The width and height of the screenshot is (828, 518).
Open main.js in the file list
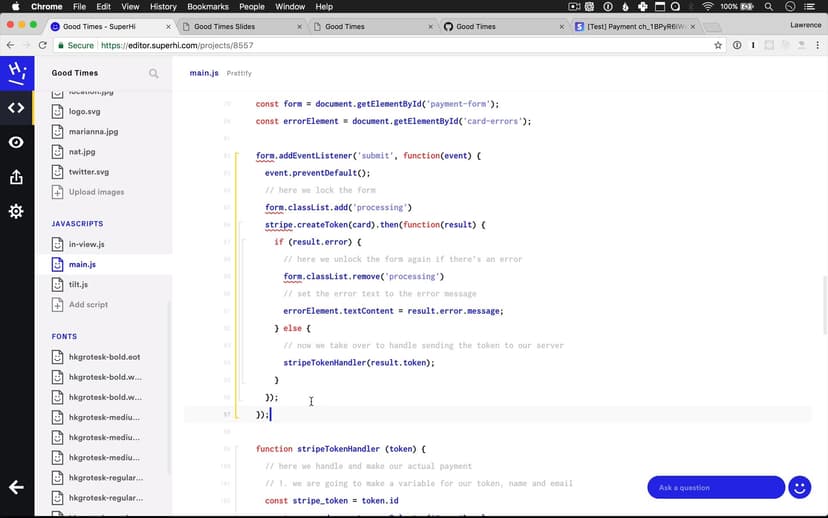[82, 264]
